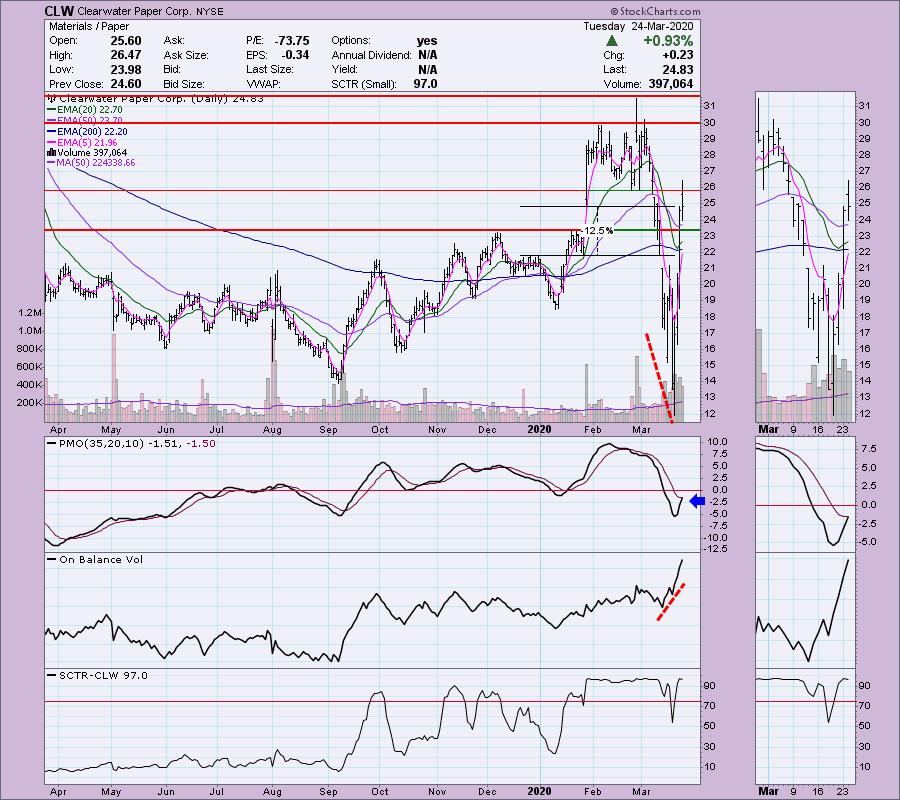The height and width of the screenshot is (800, 900).
Task: Select the Open value 25.60
Action: tap(126, 41)
